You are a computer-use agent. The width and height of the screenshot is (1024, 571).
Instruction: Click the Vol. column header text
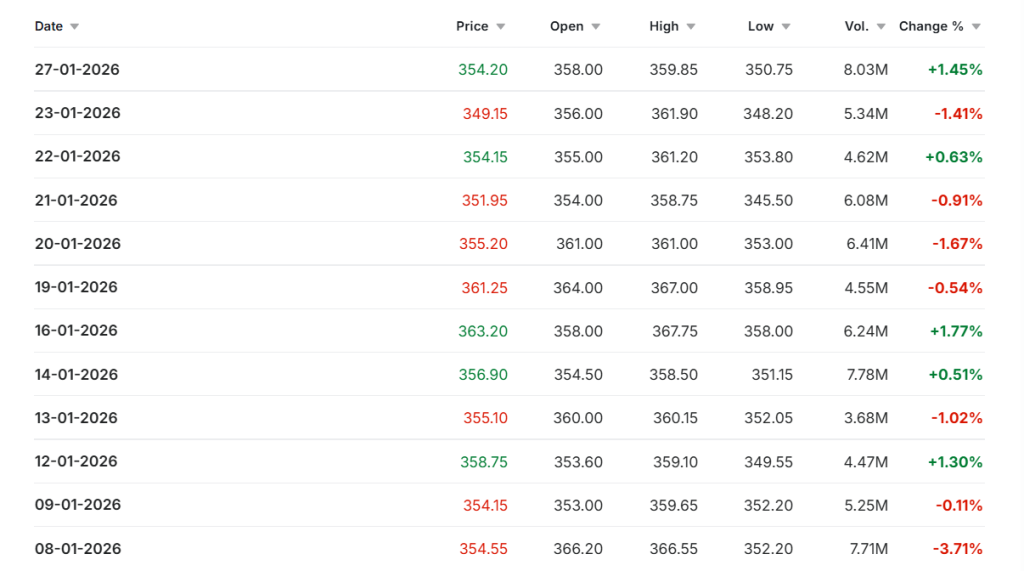(x=856, y=26)
